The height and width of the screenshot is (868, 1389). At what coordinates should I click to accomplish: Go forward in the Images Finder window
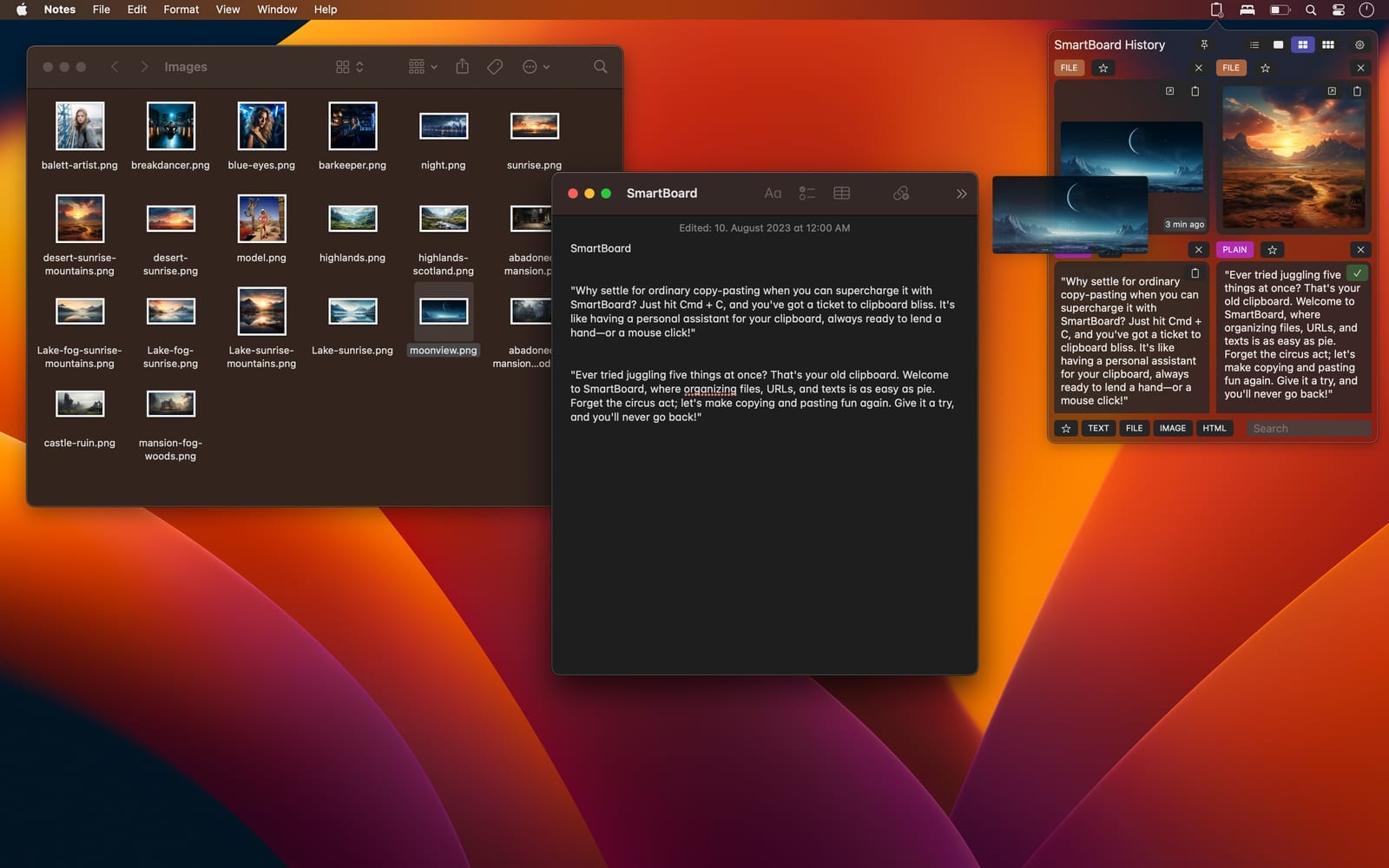pyautogui.click(x=144, y=67)
